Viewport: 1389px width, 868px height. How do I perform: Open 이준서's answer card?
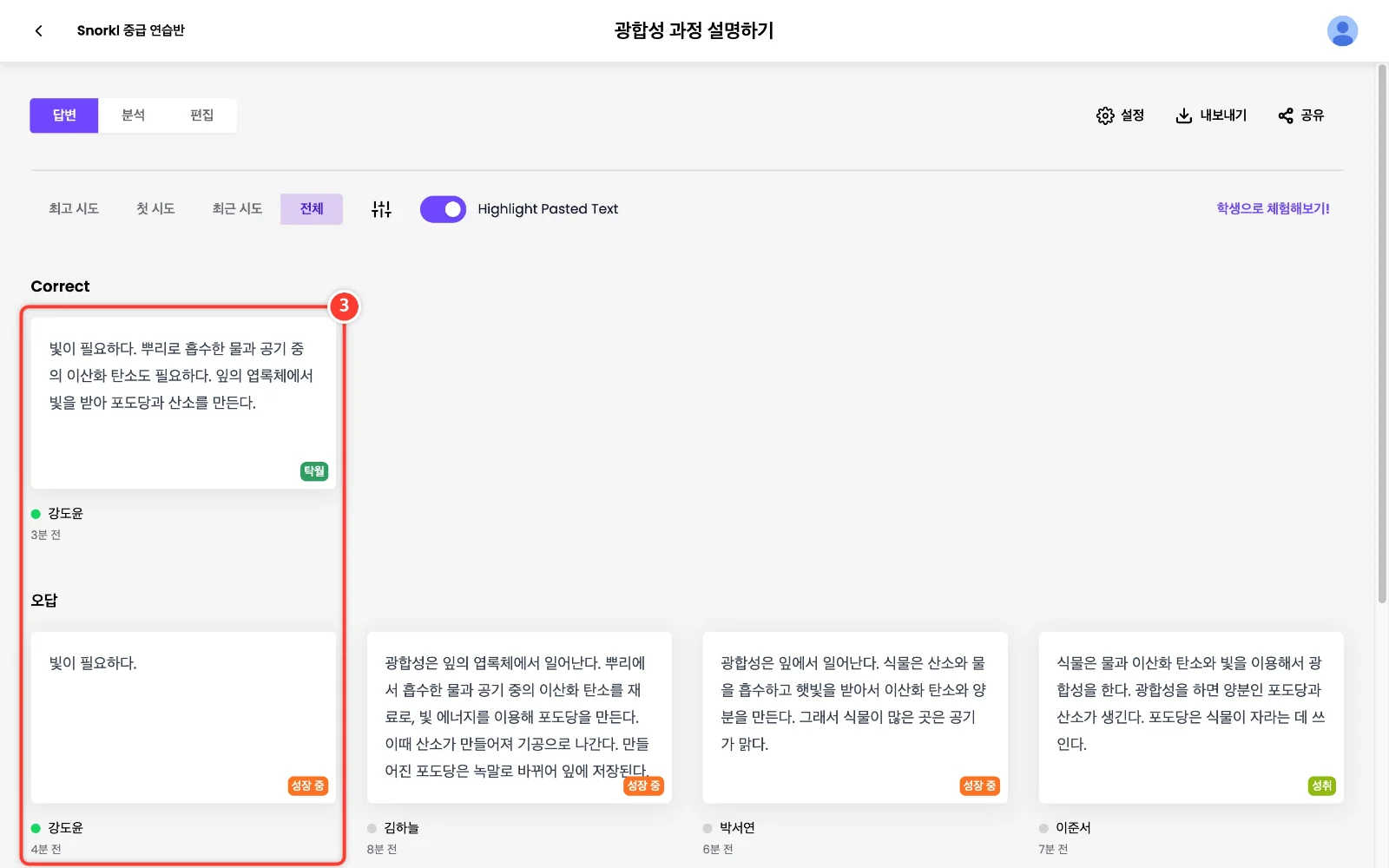1191,717
